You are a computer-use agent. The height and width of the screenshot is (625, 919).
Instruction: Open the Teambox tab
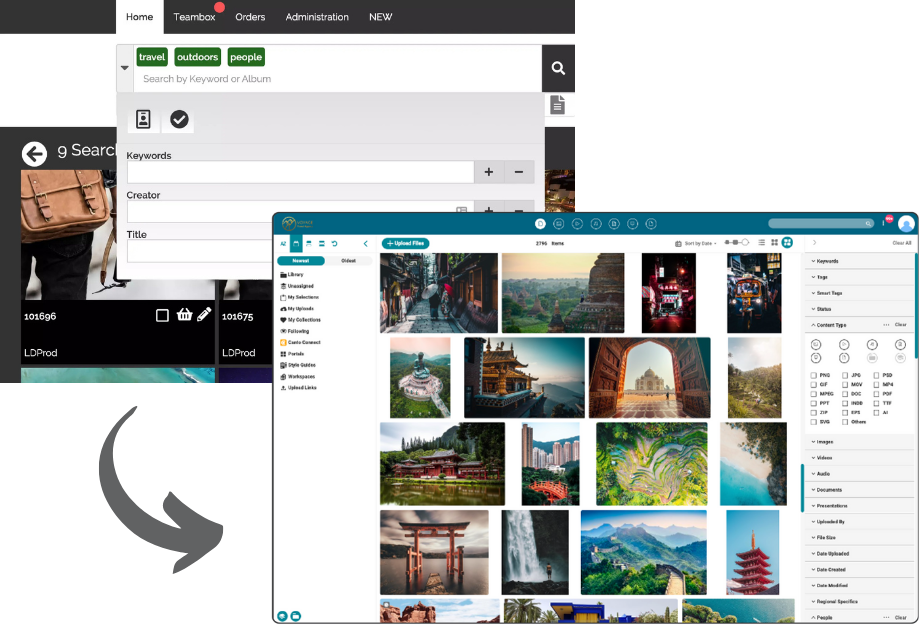coord(194,17)
